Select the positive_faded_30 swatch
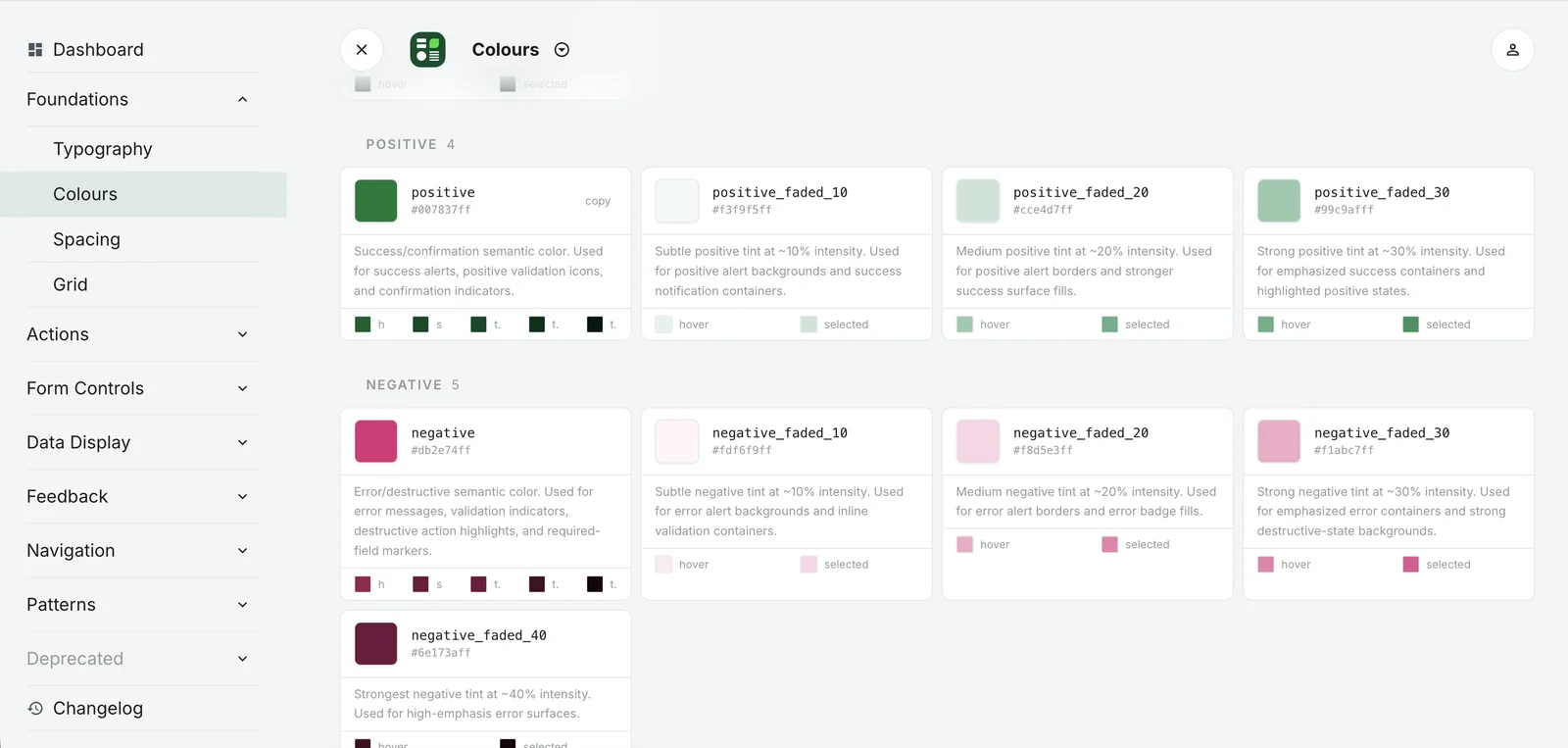The image size is (1568, 748). (1278, 200)
